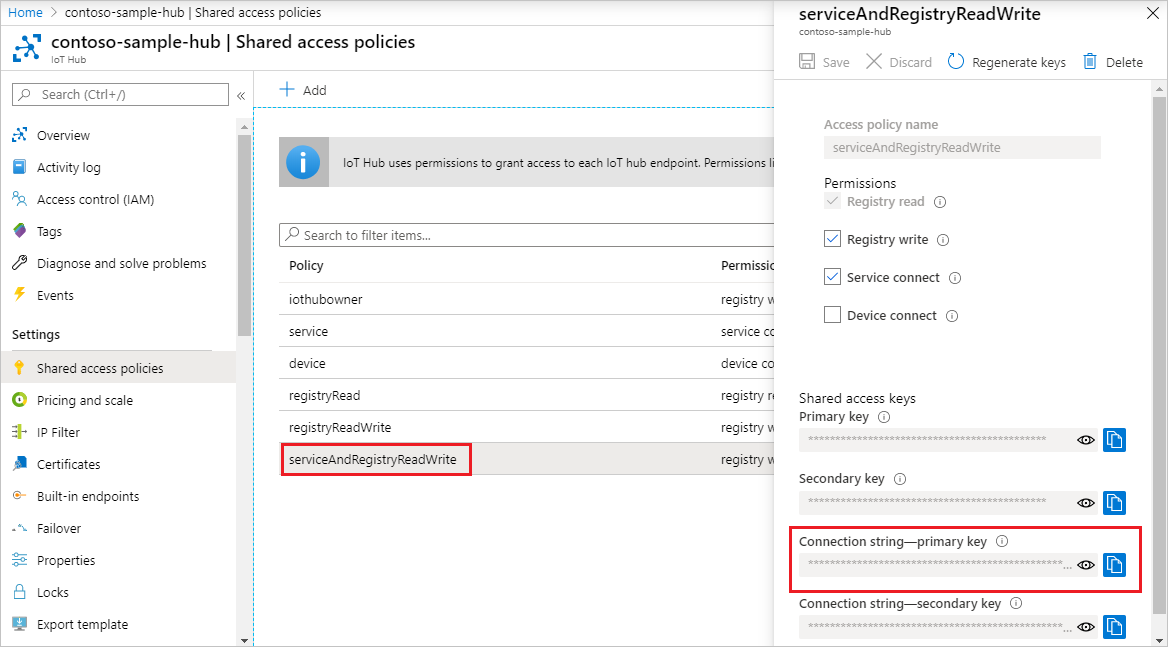Delete the serviceAndRegistryReadWrite policy
1168x647 pixels.
1090,62
